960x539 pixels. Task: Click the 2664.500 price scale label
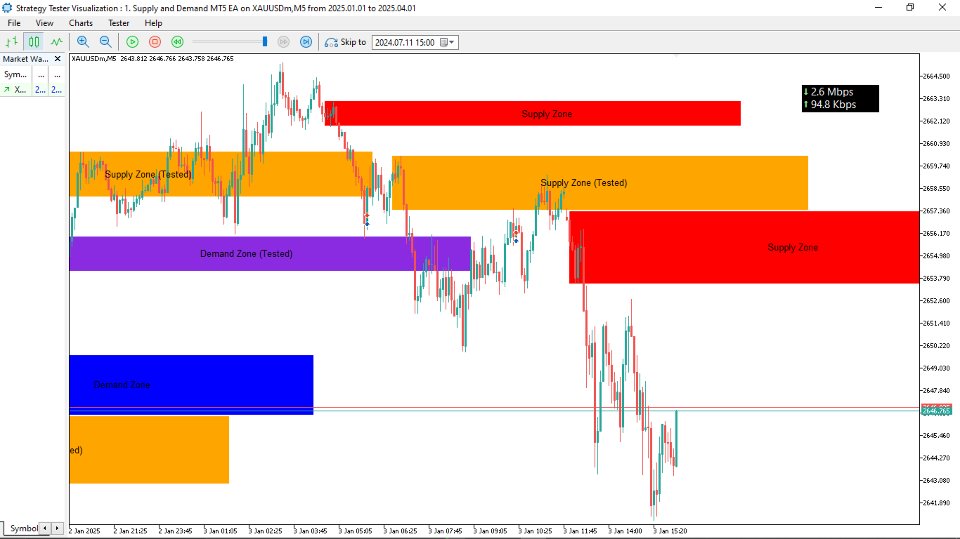point(936,77)
